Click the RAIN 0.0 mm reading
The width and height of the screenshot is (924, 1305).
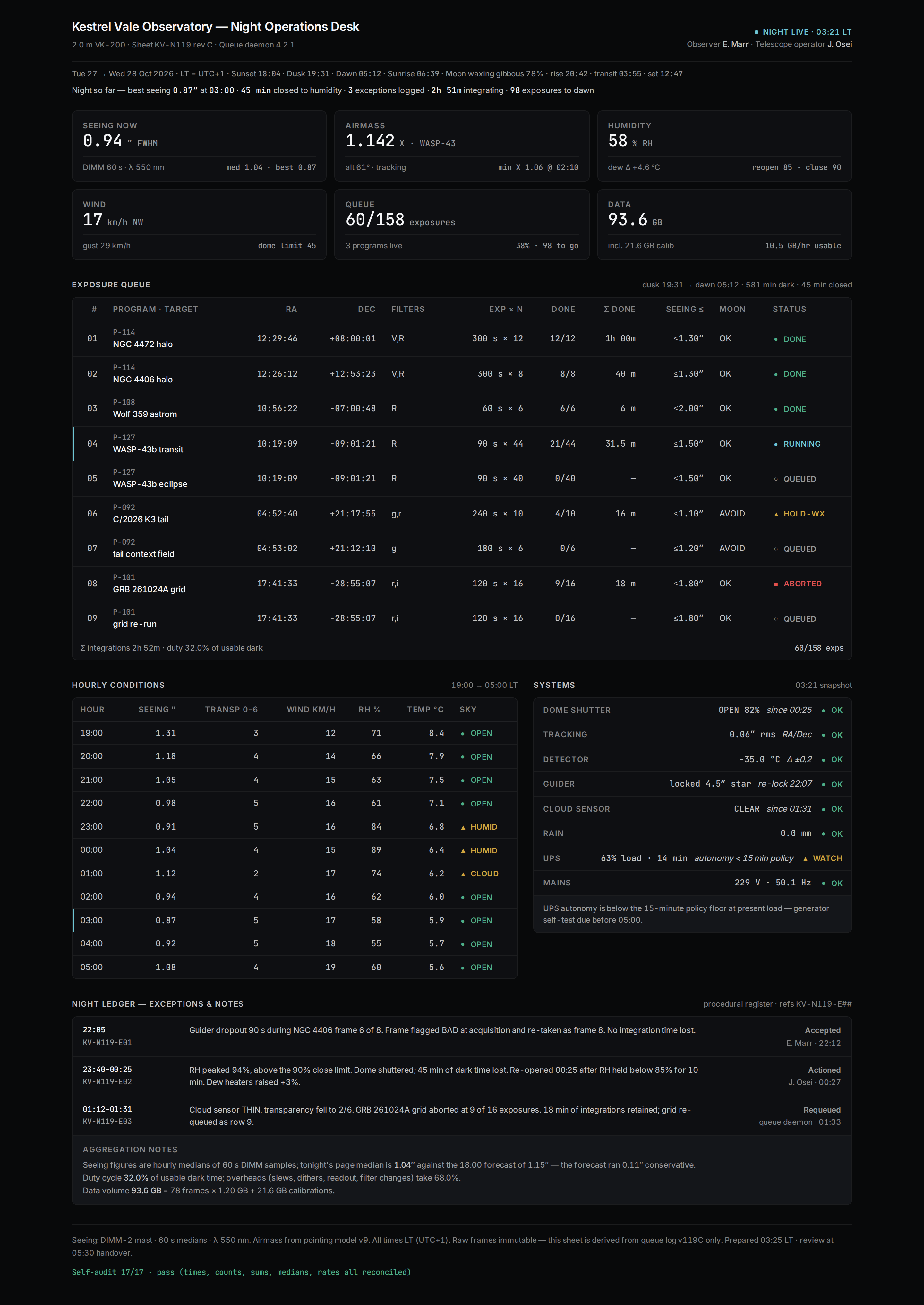795,833
